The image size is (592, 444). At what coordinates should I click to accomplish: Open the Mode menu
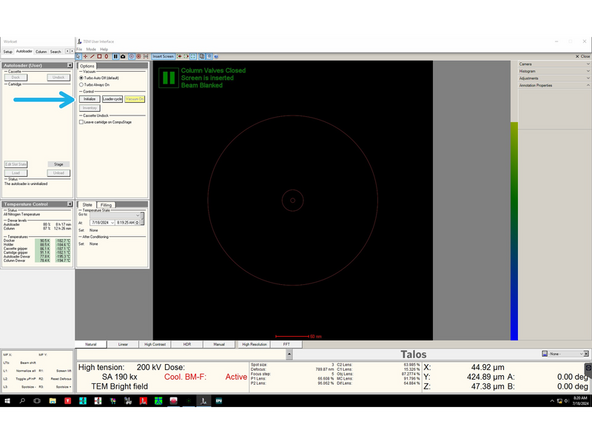tap(91, 49)
